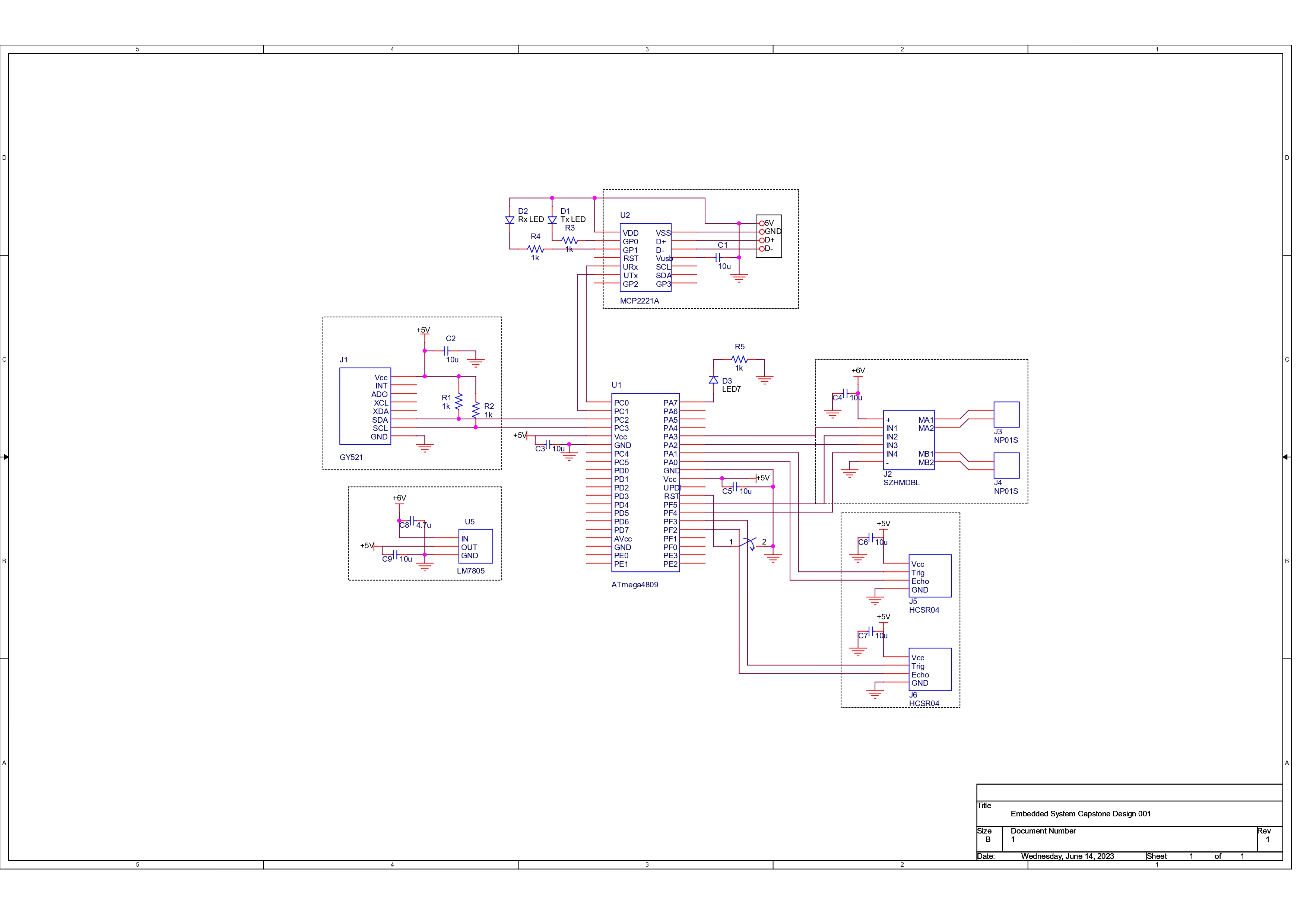Screen dimensions: 1307x924
Task: Click the 'GY521' part label
Action: [x=351, y=457]
